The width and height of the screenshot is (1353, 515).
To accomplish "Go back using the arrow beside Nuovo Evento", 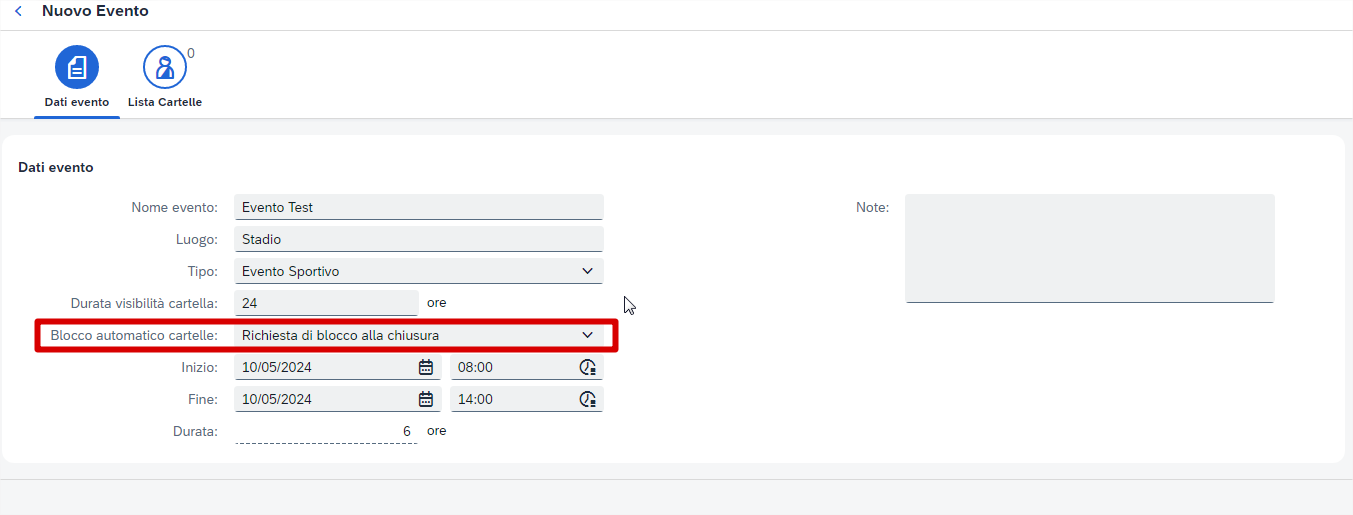I will [18, 11].
